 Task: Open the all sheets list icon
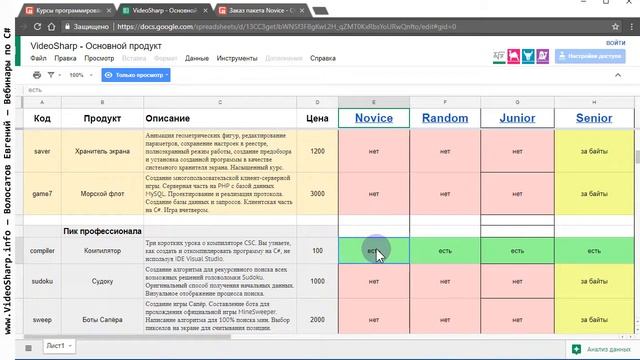pos(28,348)
